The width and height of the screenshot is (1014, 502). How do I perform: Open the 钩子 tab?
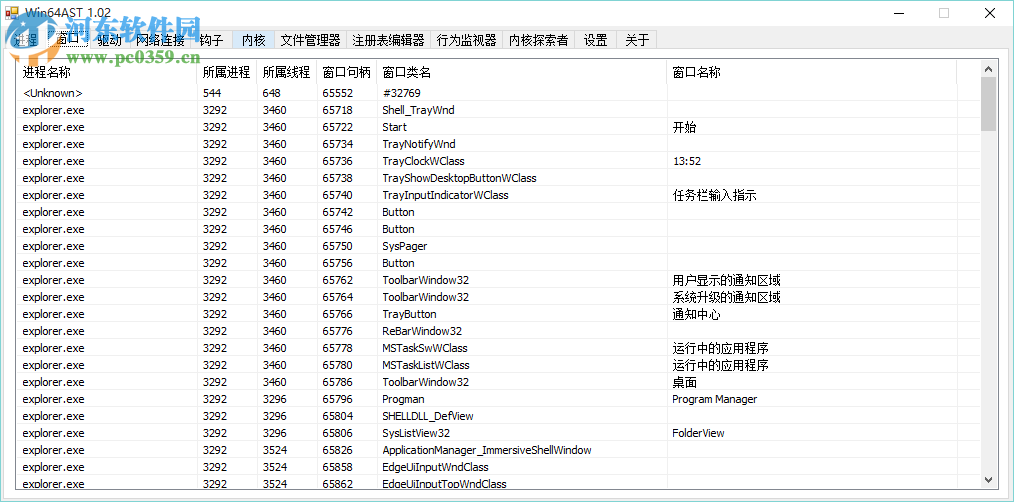point(212,40)
